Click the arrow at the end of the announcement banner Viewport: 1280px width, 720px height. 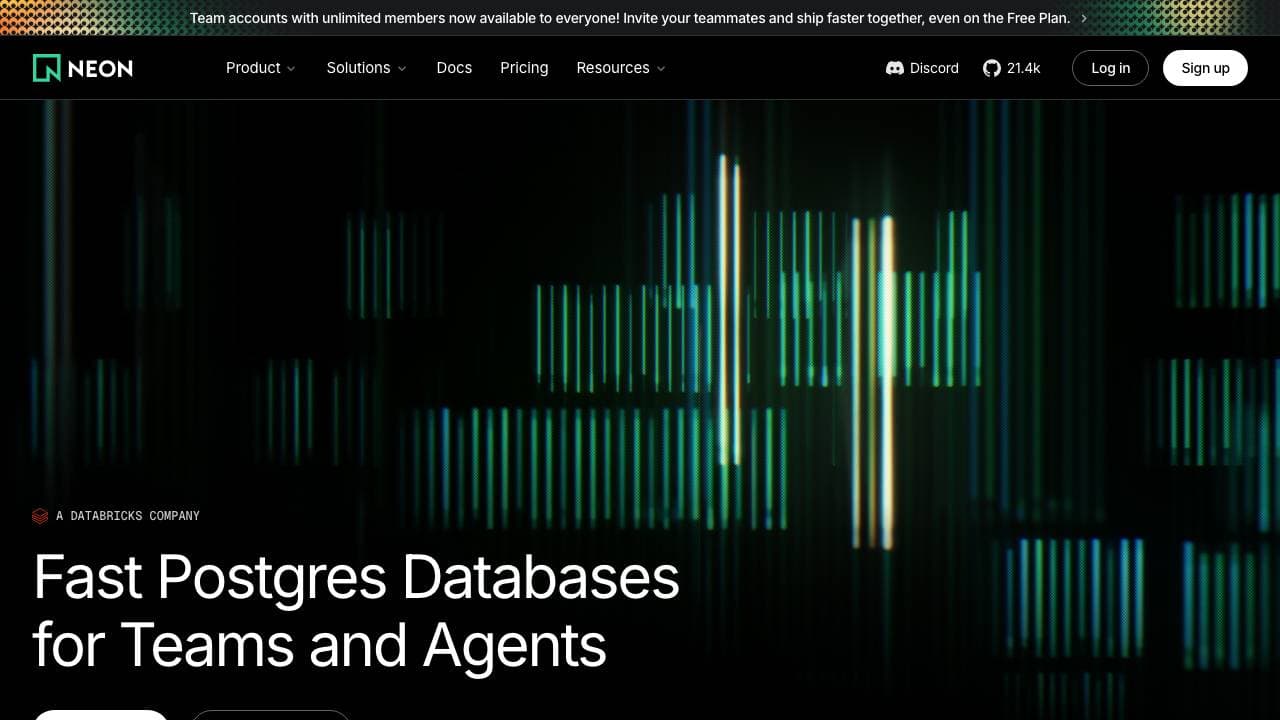(1084, 18)
